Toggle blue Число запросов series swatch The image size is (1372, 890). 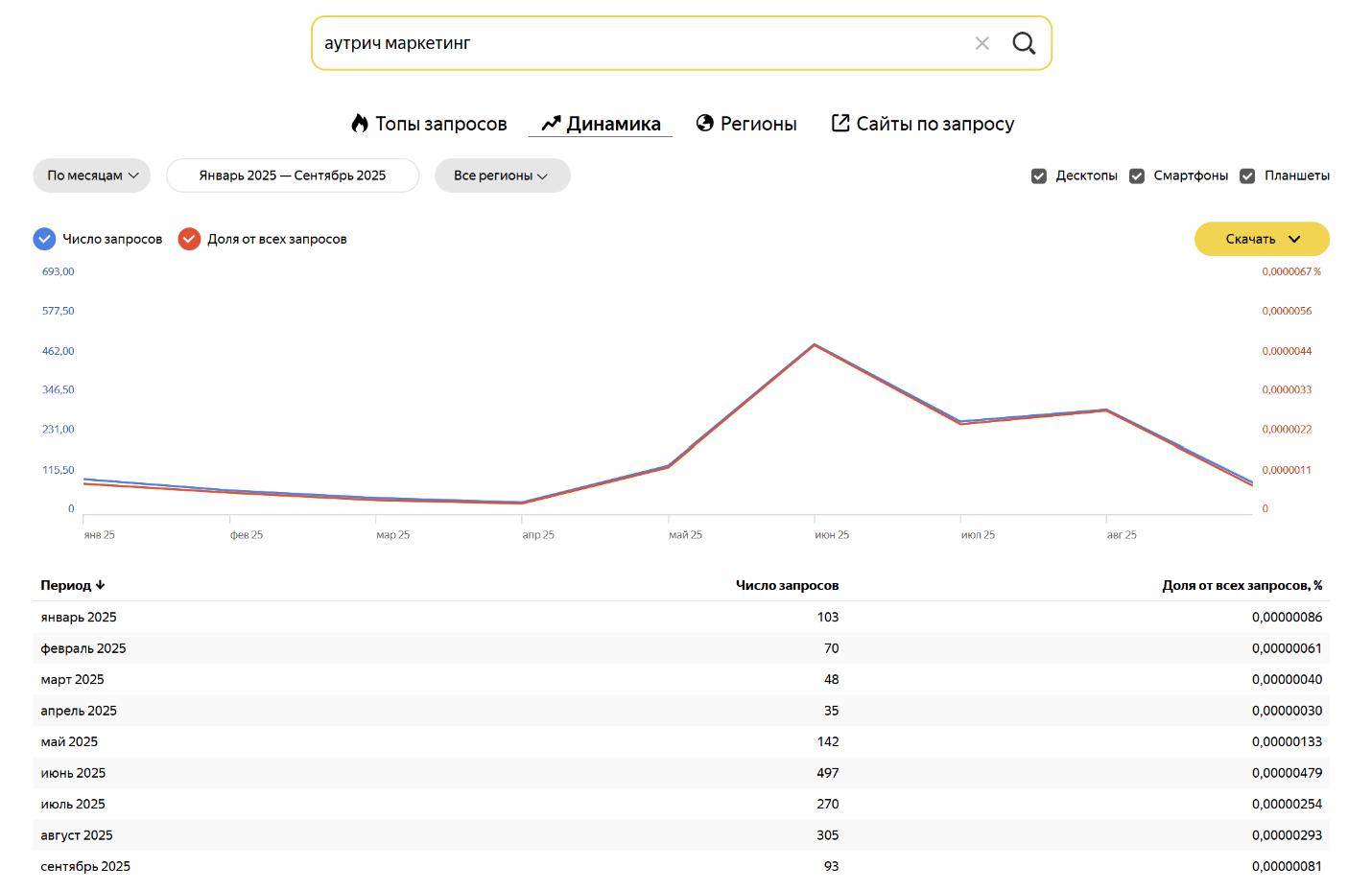(44, 239)
